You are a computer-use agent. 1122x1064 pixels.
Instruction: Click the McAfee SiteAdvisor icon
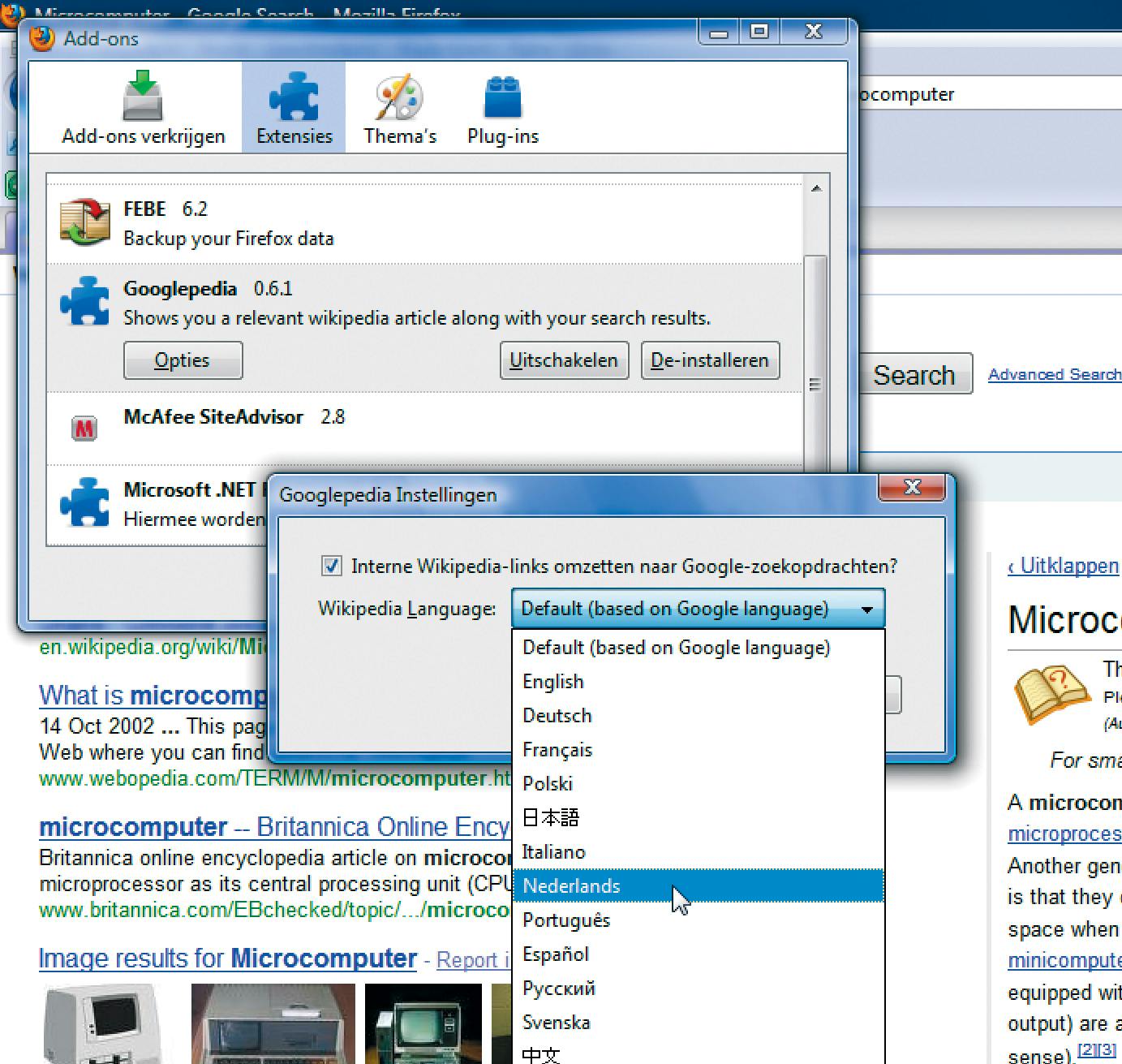tap(84, 428)
